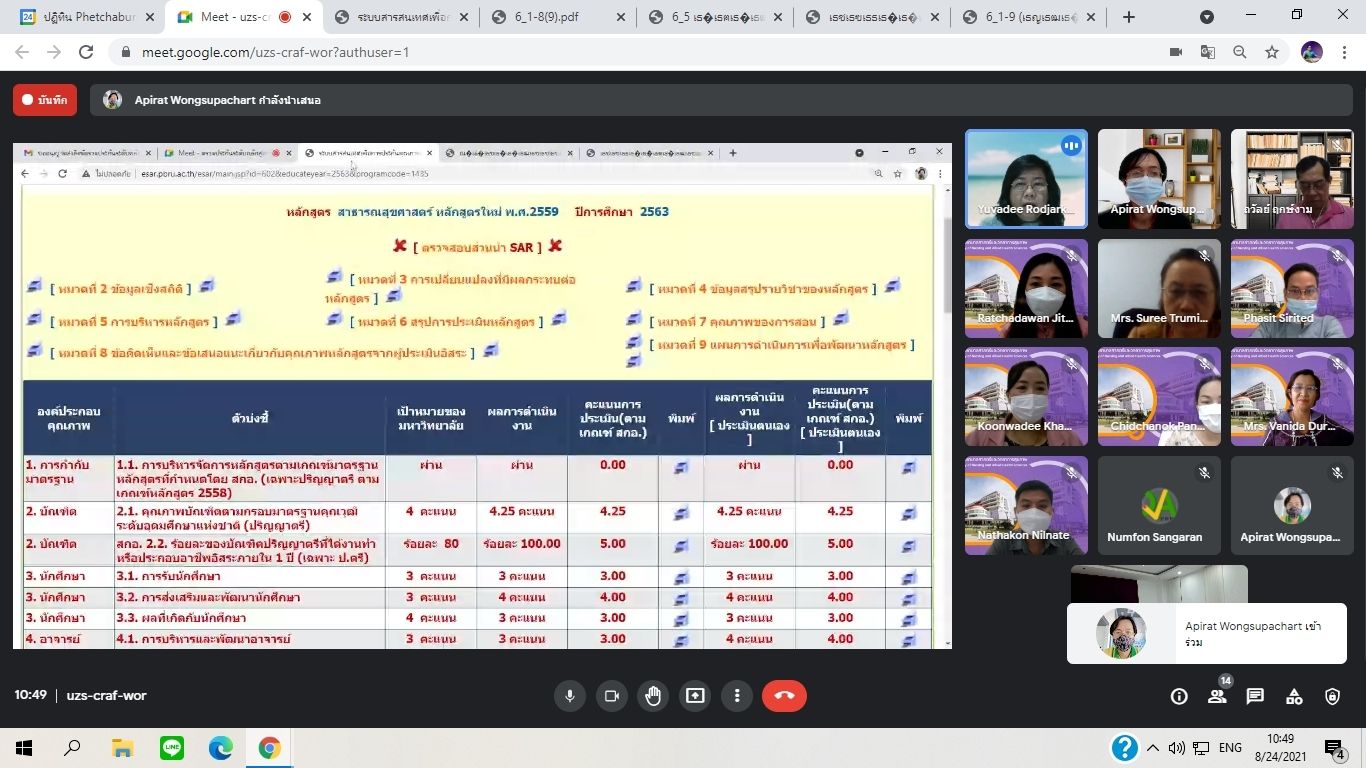Open host controls shield icon
This screenshot has width=1366, height=768.
pyautogui.click(x=1332, y=697)
